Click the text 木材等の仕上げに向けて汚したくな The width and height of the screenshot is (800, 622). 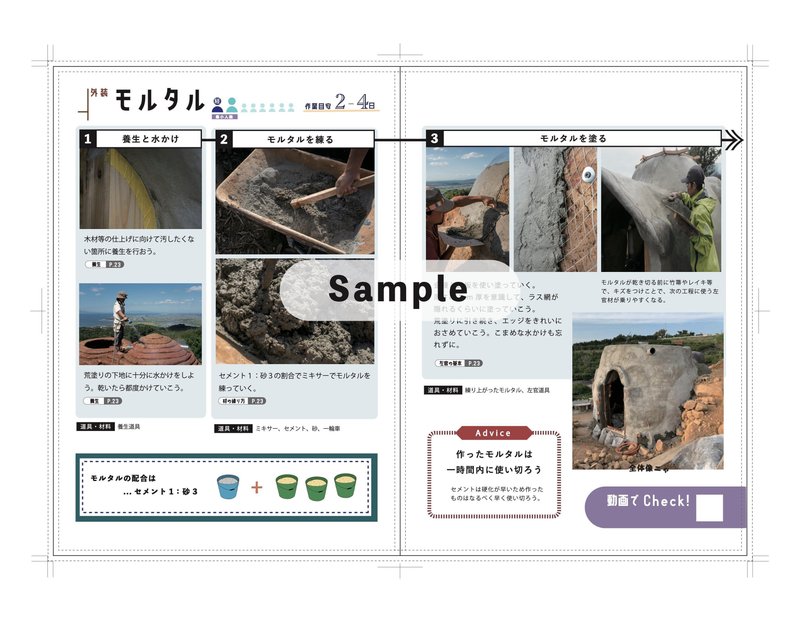pyautogui.click(x=139, y=239)
